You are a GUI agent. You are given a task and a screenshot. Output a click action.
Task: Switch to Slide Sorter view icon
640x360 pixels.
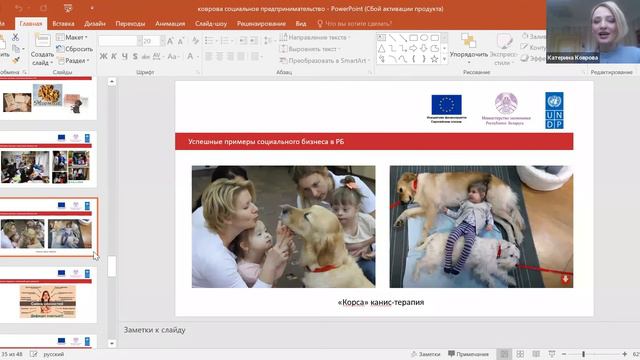point(520,354)
